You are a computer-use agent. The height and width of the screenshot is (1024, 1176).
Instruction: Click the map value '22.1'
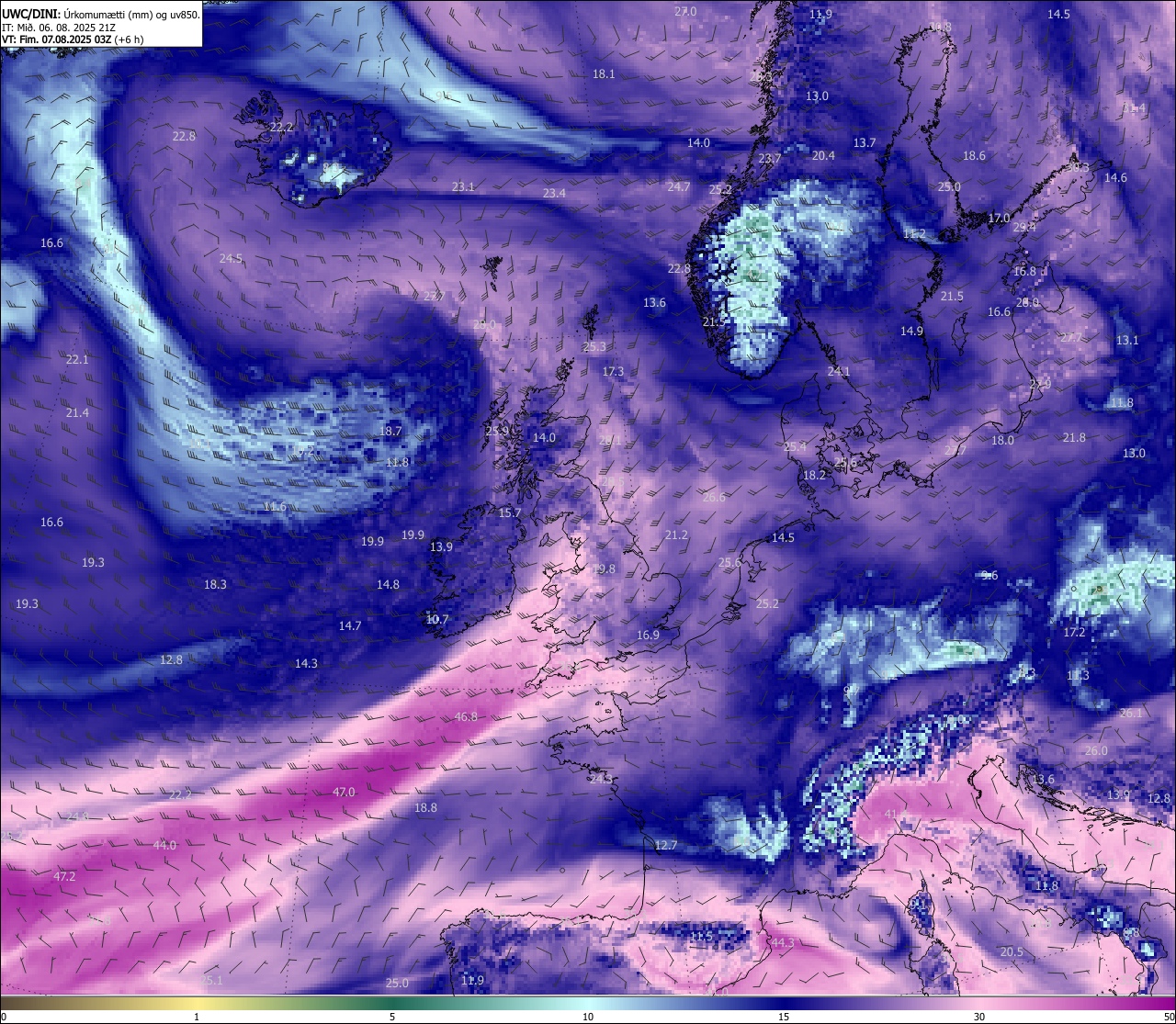(77, 360)
